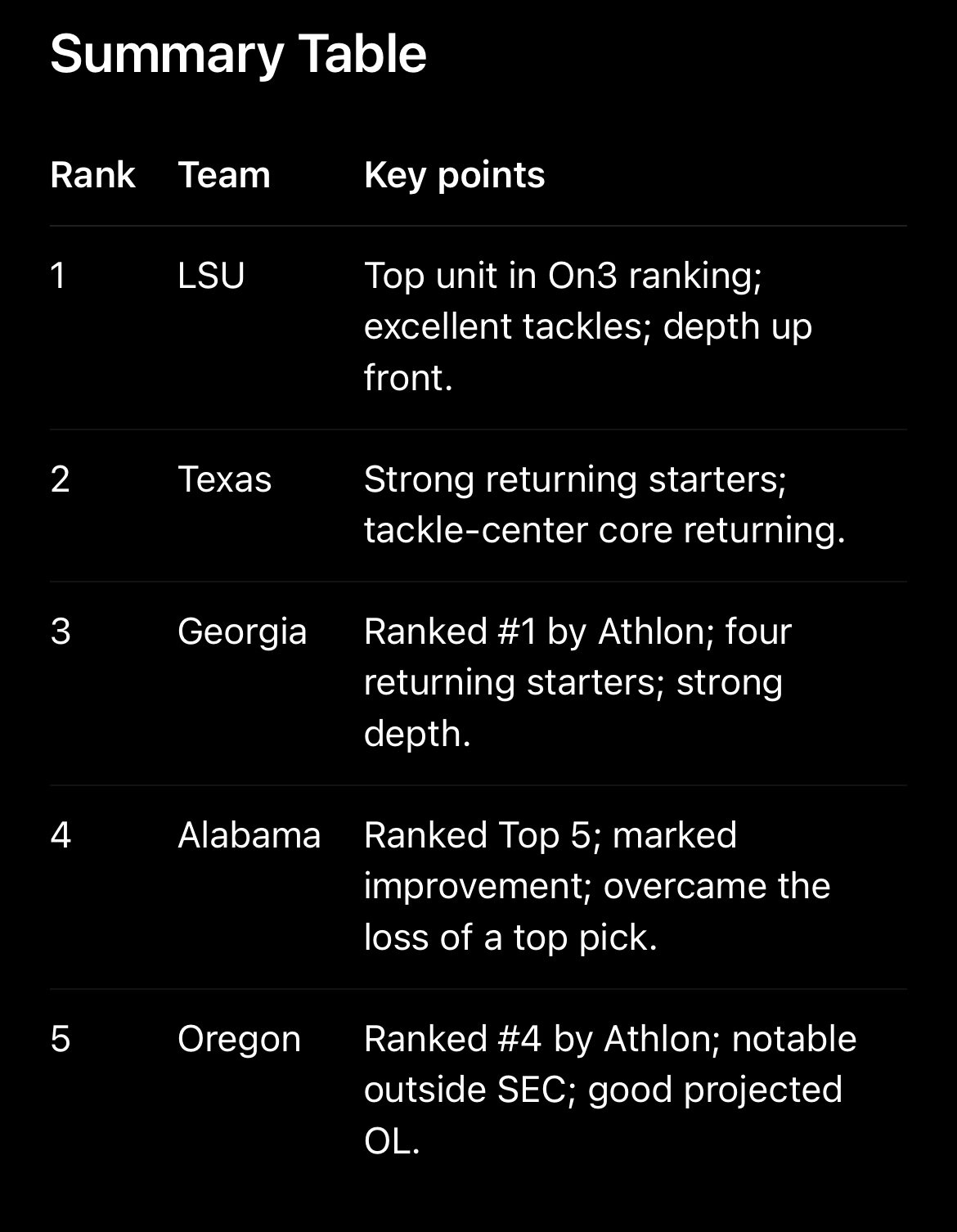Screen dimensions: 957x1232
Task: Click Alabama's key points about marked improvement
Action: click(596, 886)
